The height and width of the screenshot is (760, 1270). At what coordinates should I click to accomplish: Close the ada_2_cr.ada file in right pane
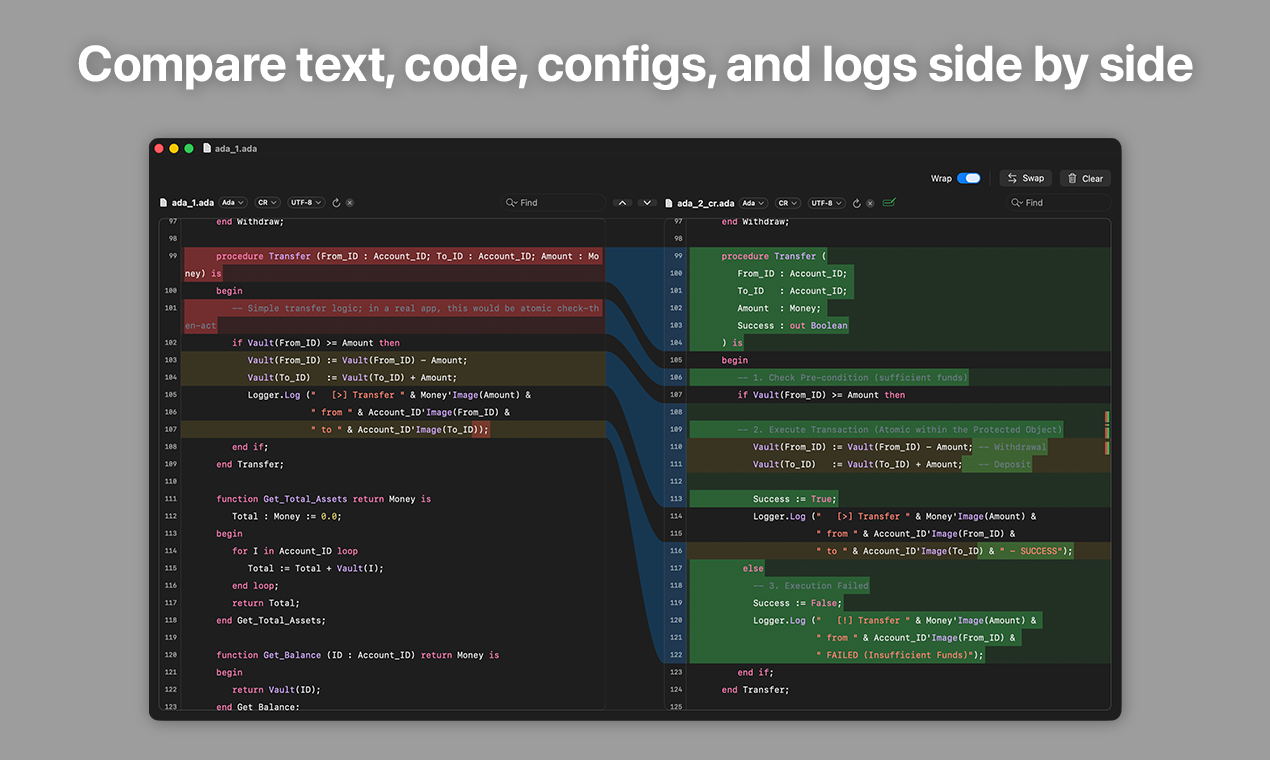(871, 202)
